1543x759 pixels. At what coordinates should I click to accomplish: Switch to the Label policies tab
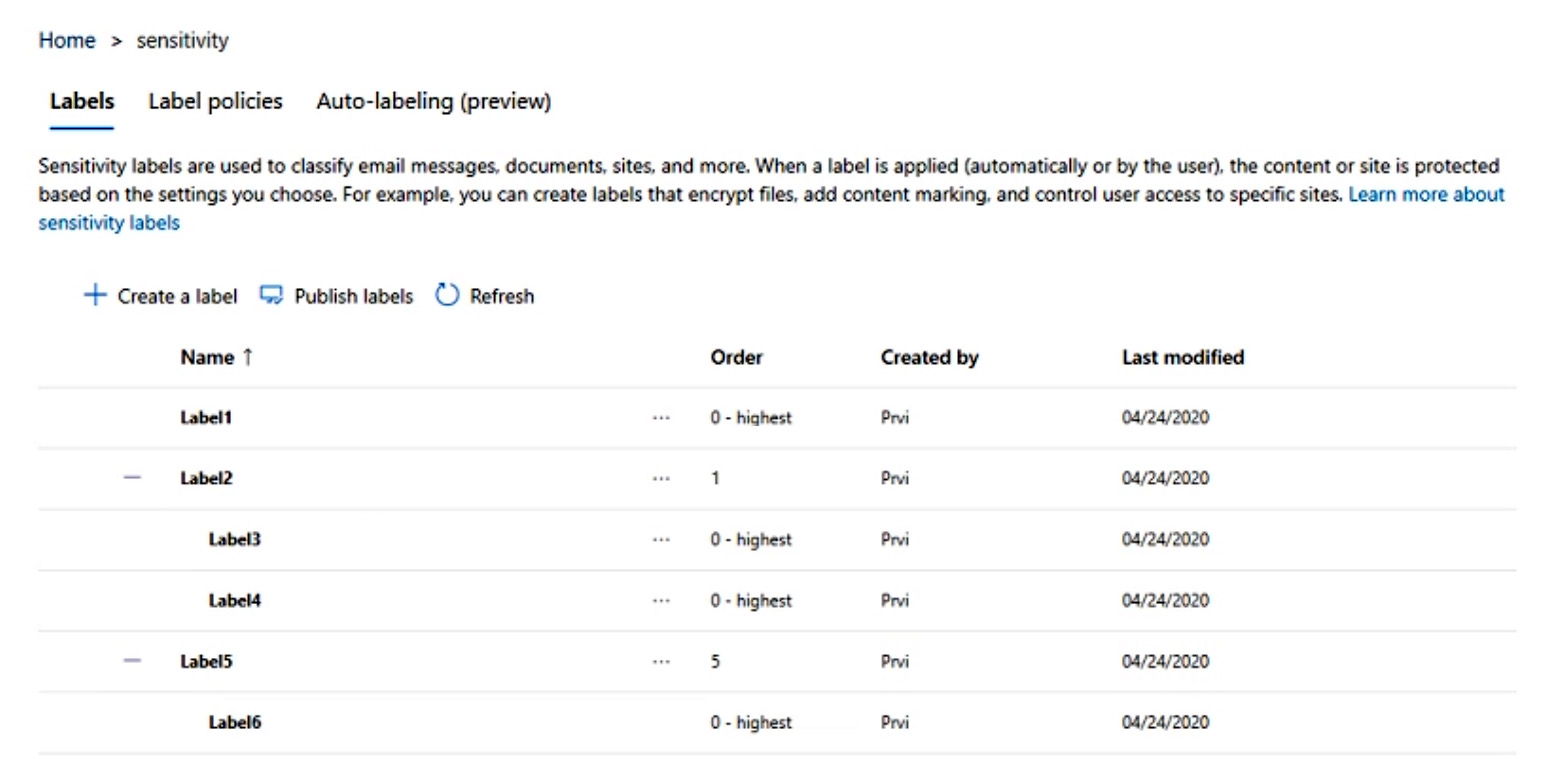tap(215, 101)
